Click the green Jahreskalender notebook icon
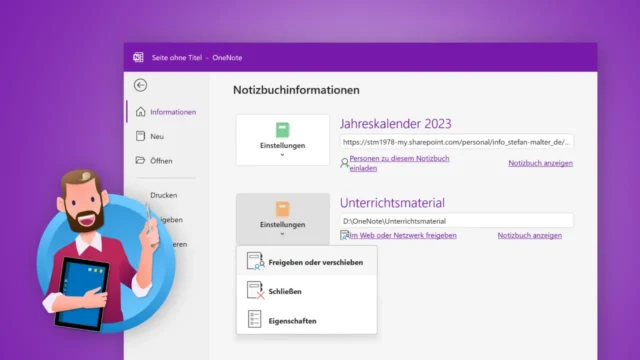 282,130
